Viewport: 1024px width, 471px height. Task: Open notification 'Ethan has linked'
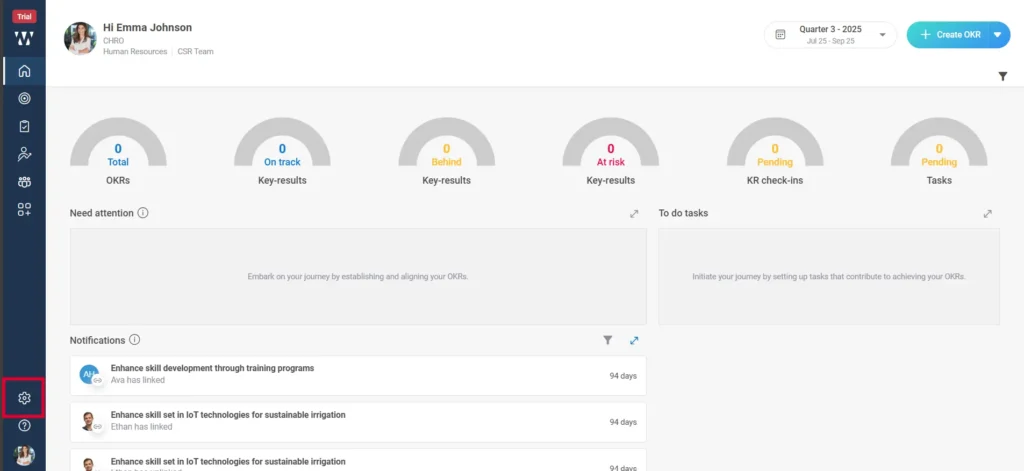(x=358, y=421)
